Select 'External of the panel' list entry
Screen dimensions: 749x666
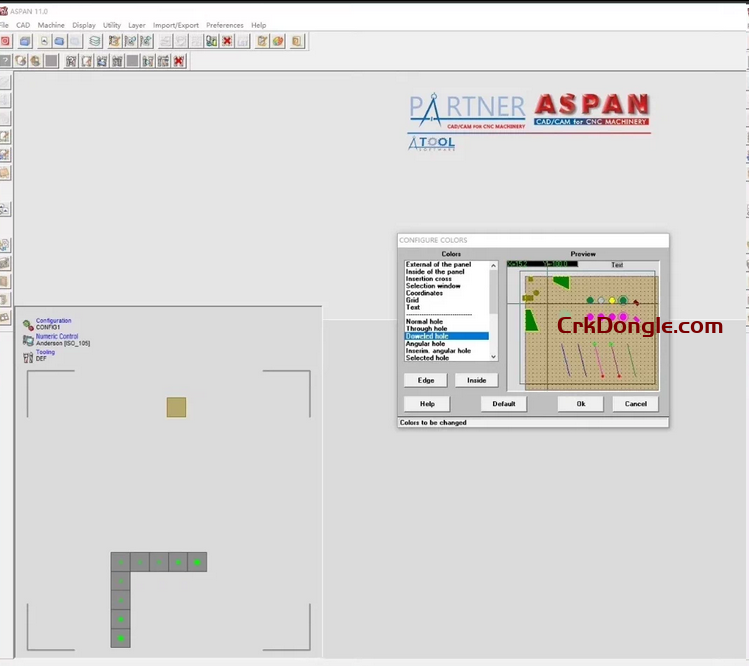[x=436, y=265]
